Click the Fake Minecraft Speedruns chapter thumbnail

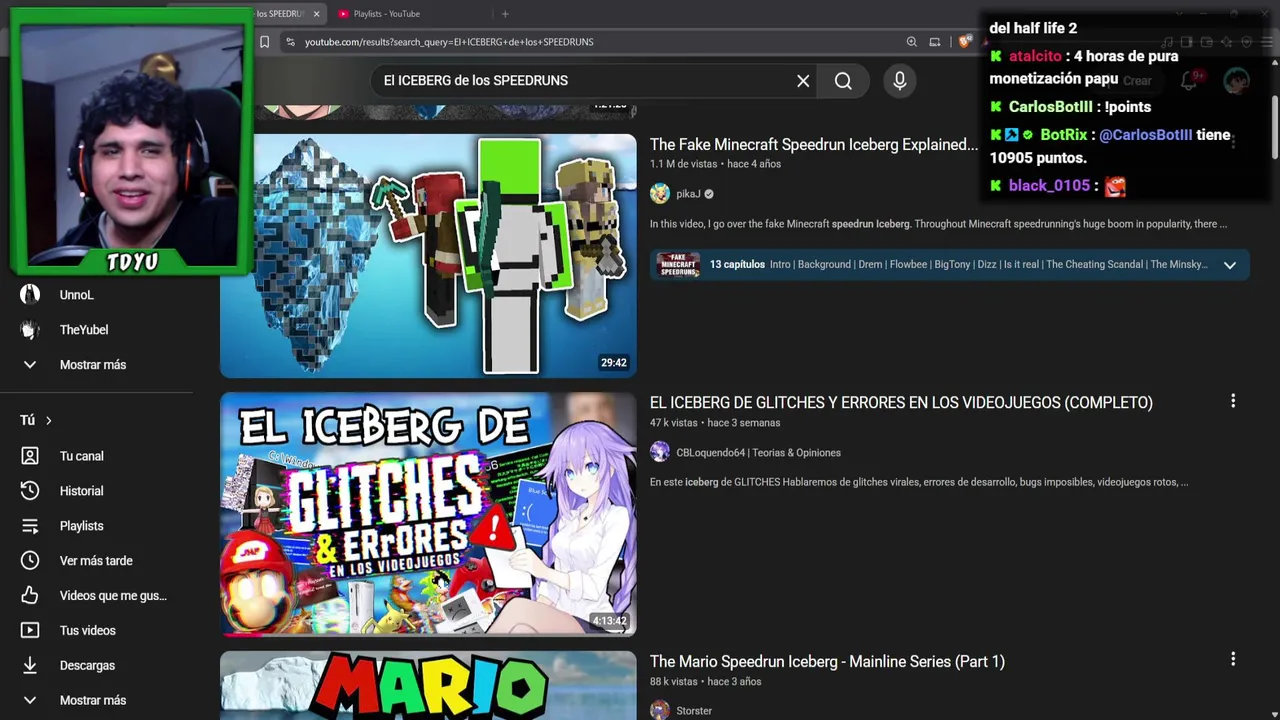click(x=679, y=265)
